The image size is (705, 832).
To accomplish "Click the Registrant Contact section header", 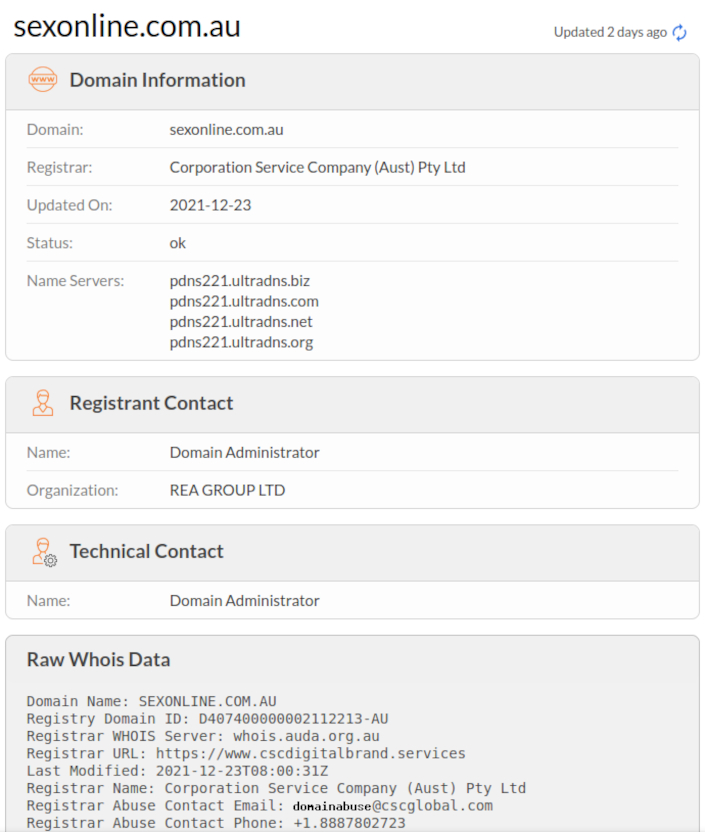I will [151, 403].
